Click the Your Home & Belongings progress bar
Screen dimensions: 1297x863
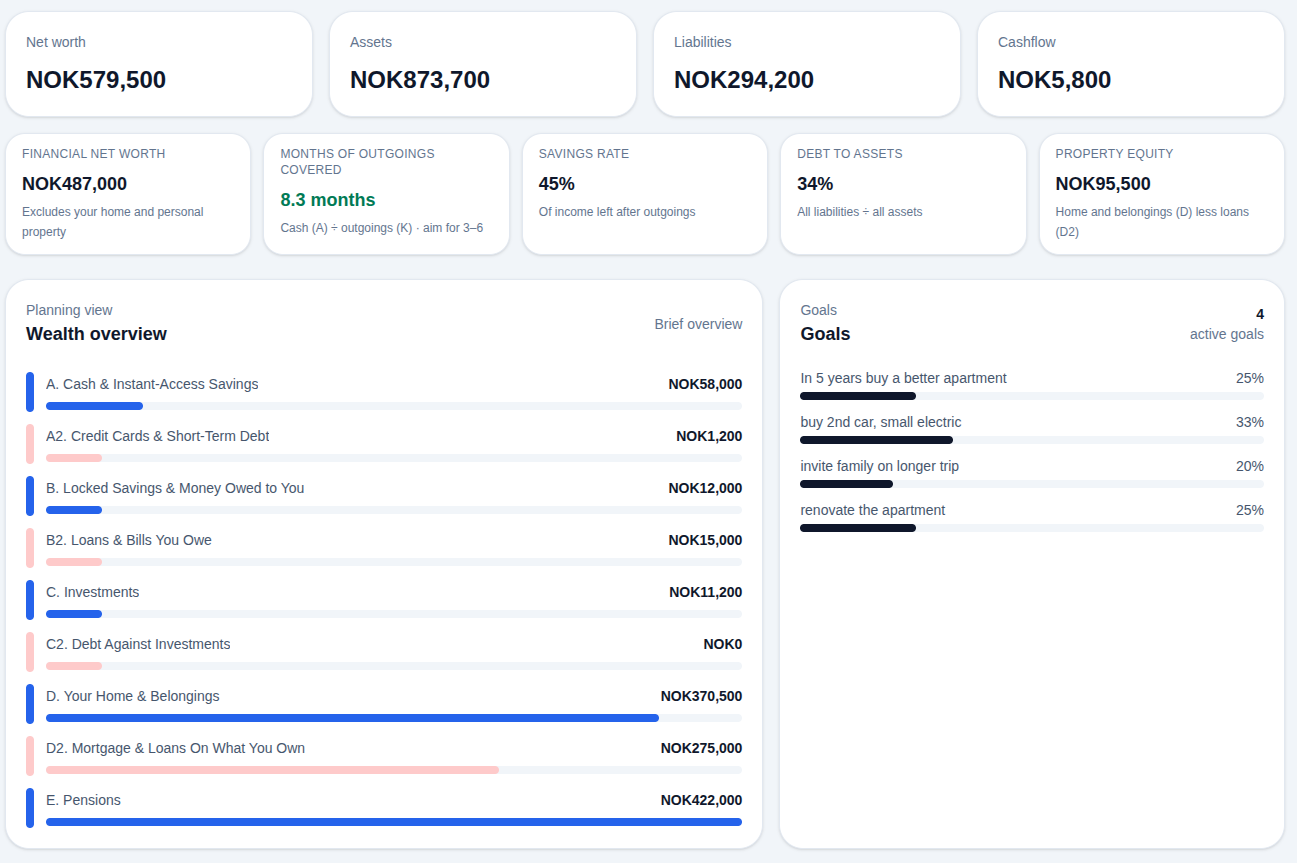click(394, 718)
